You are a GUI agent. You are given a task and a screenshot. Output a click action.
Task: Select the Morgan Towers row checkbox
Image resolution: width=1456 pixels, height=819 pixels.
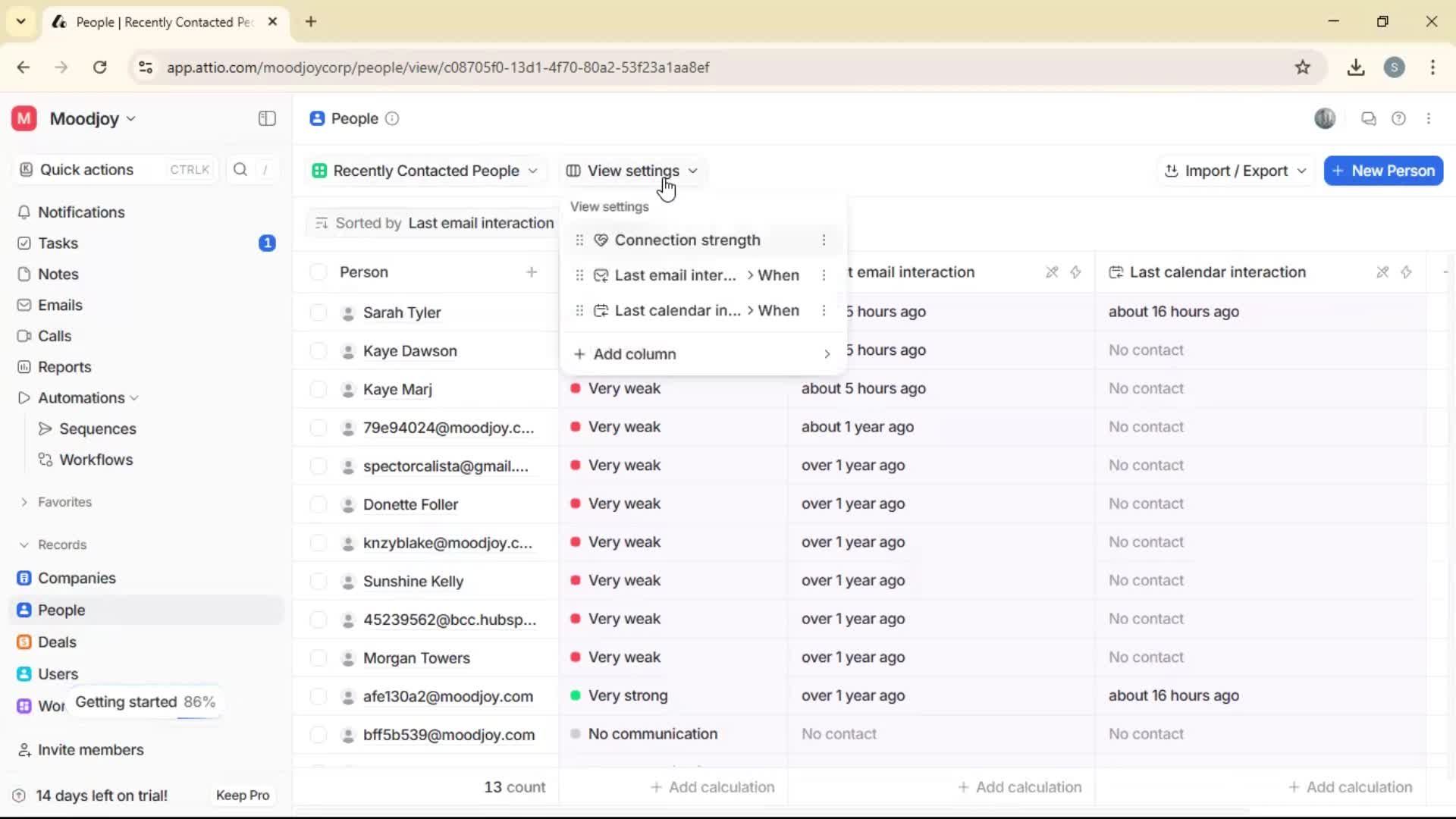tap(318, 657)
